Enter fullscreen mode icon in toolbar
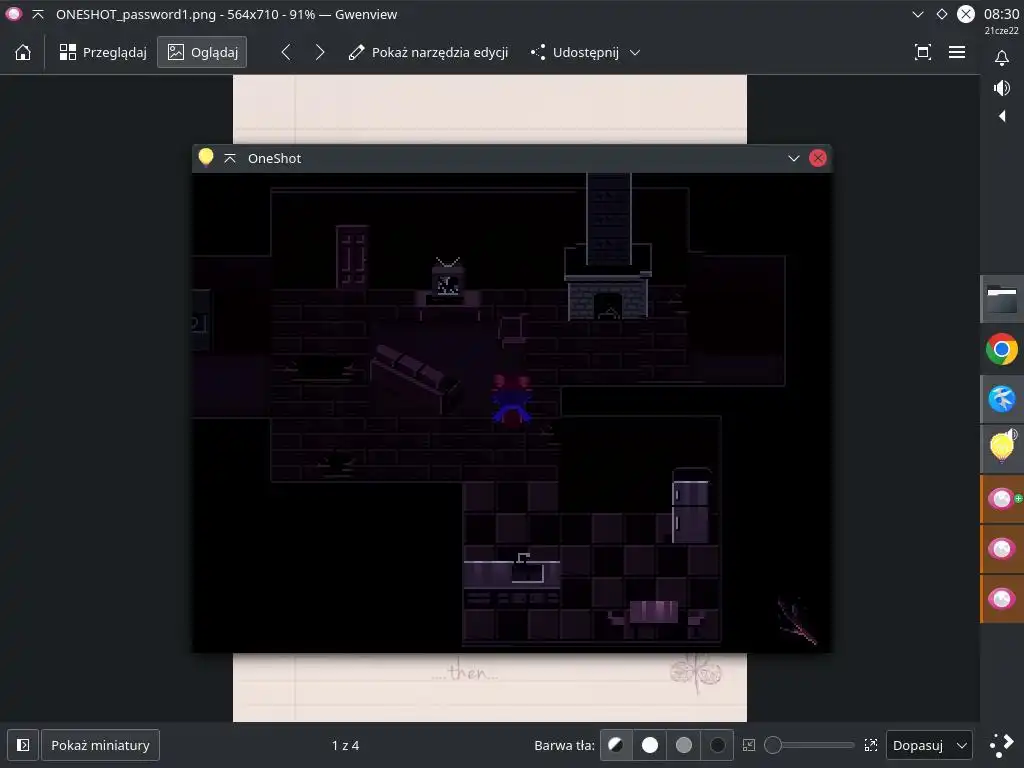This screenshot has height=768, width=1024. [x=922, y=52]
